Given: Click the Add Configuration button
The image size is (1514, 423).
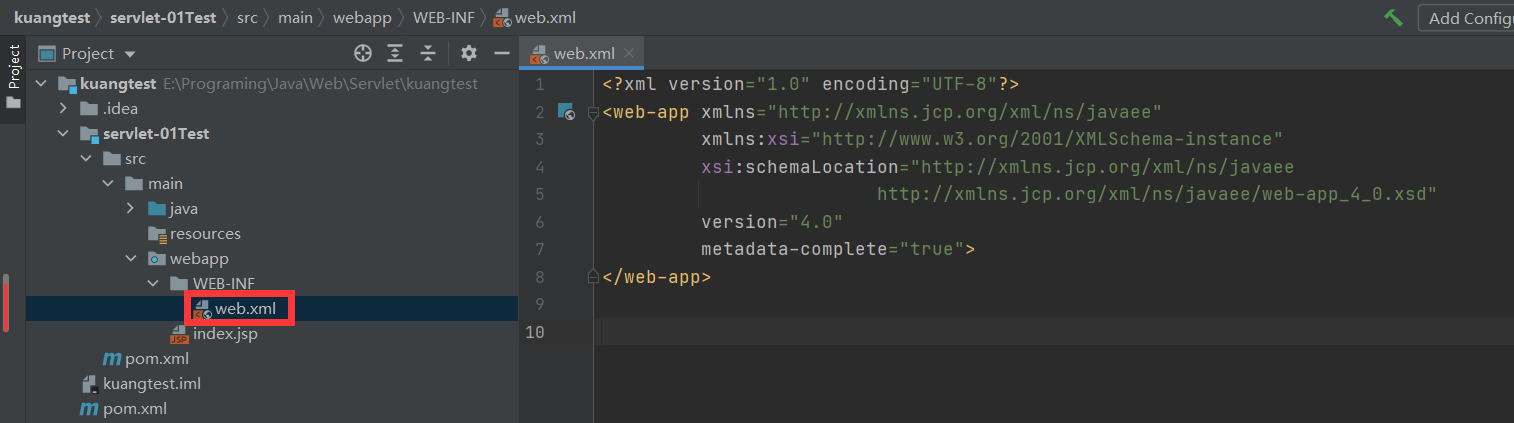Looking at the screenshot, I should (x=1466, y=18).
